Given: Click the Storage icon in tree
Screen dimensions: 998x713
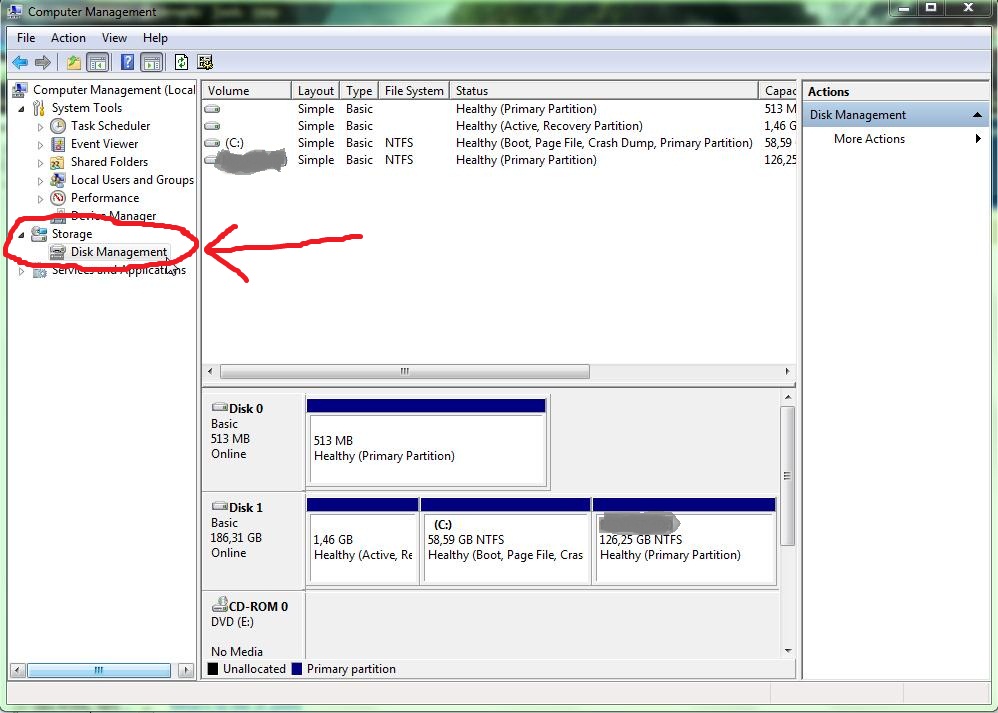Looking at the screenshot, I should click(39, 234).
